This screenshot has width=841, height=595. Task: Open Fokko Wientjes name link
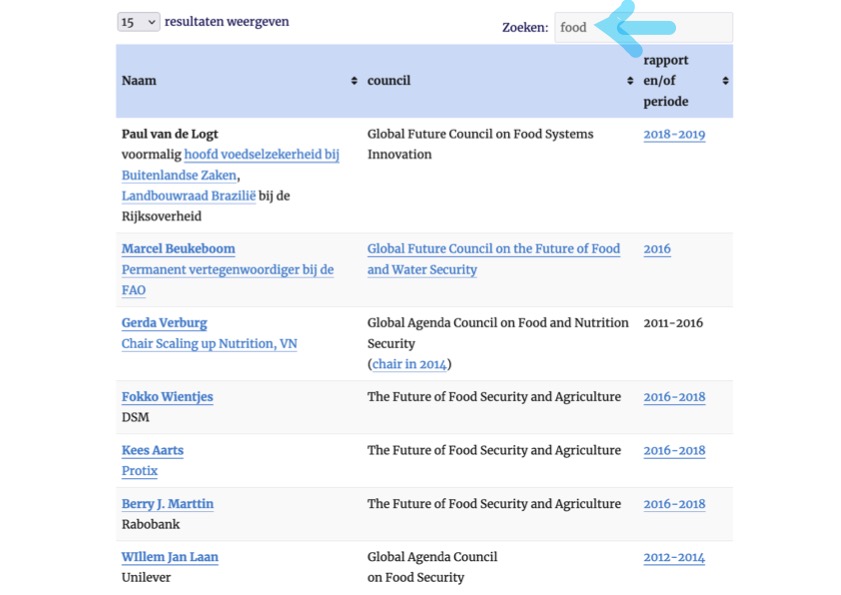(x=167, y=397)
